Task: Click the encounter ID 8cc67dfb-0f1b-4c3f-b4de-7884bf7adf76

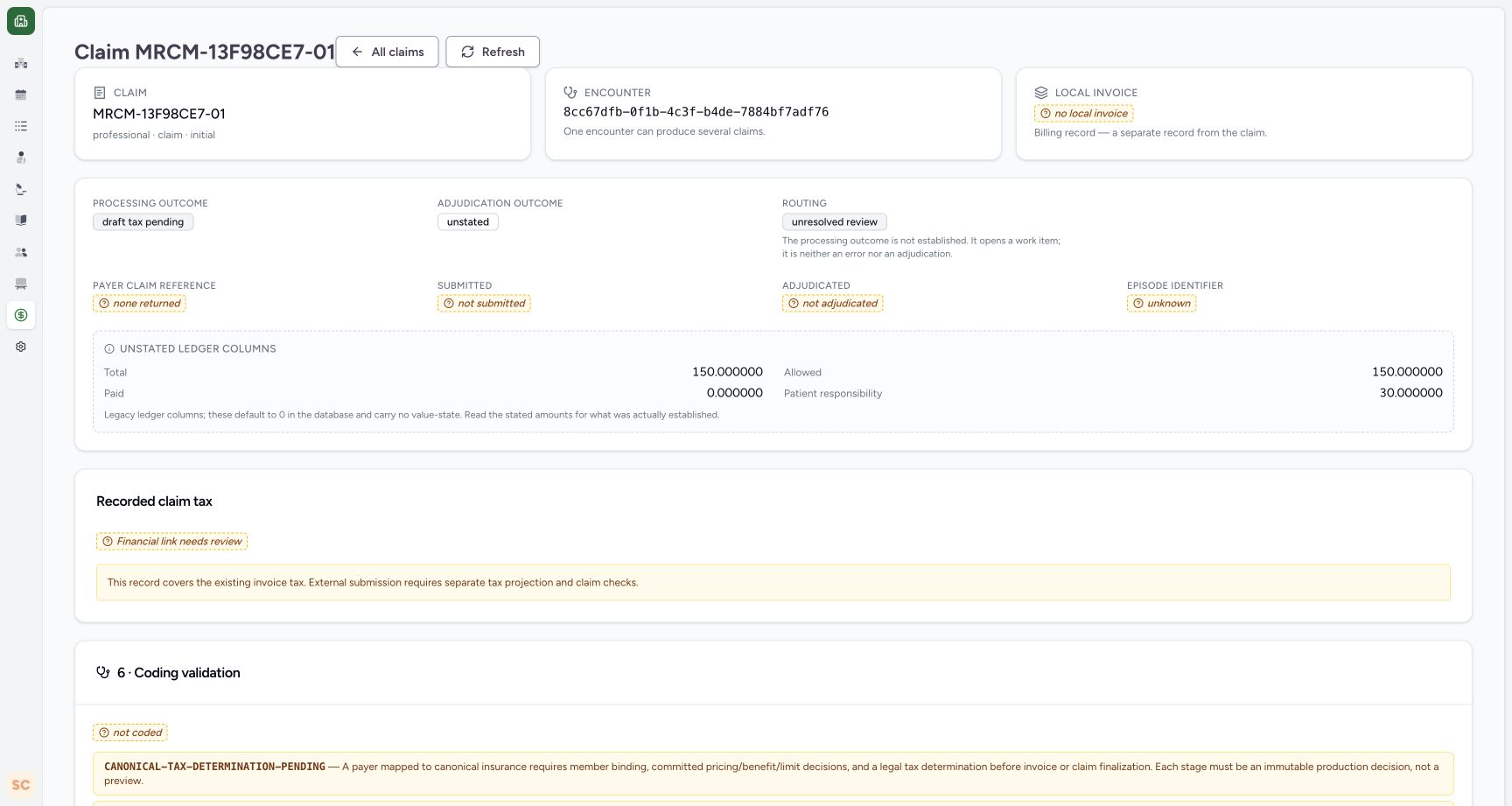Action: [696, 112]
